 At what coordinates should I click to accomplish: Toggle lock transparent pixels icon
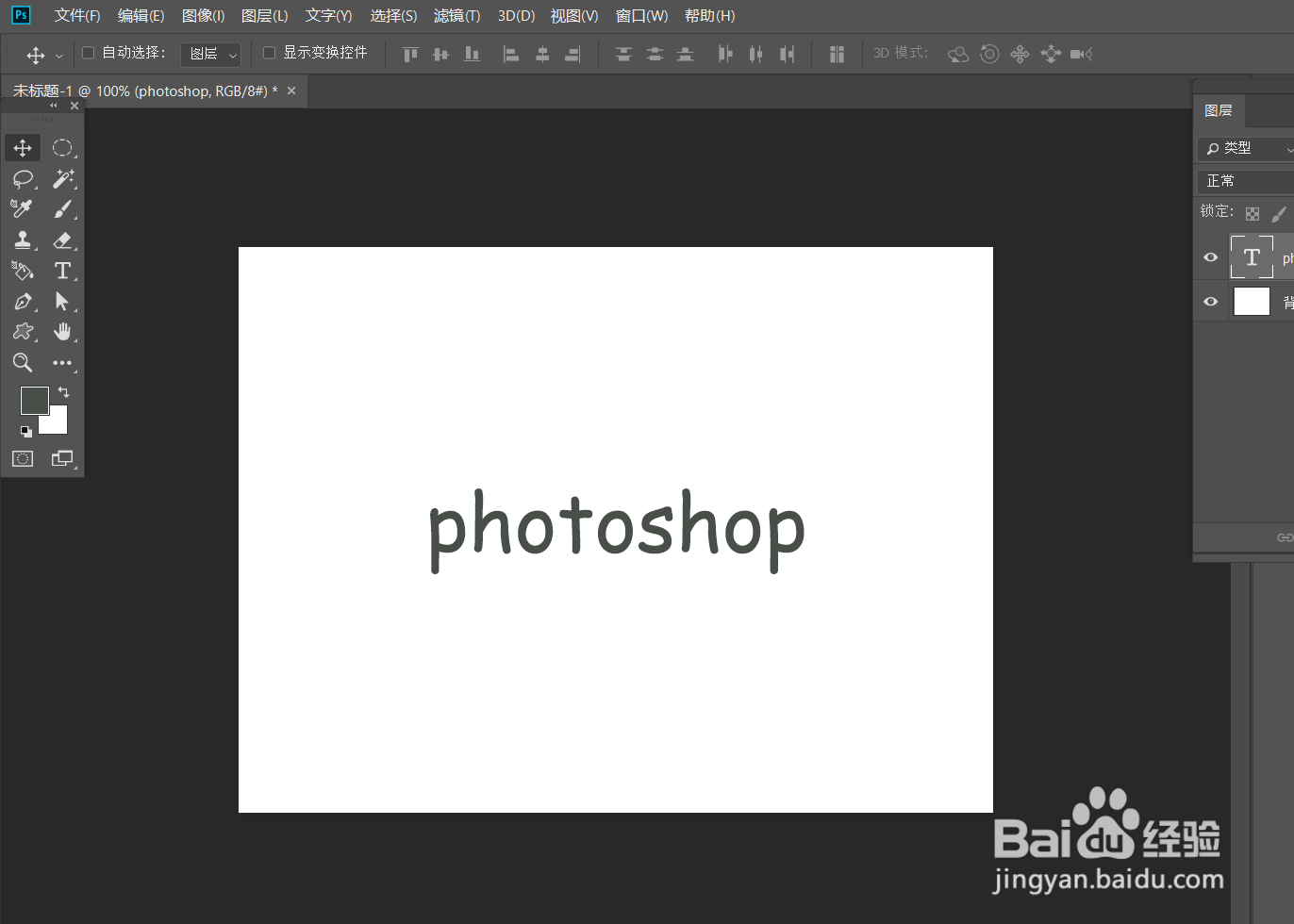point(1253,214)
